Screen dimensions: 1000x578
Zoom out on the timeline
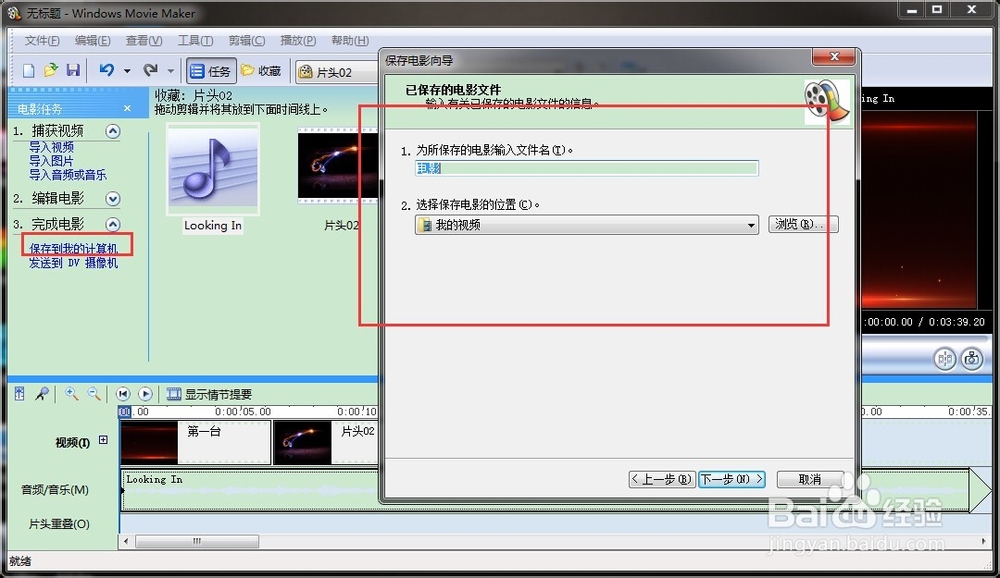coord(94,394)
